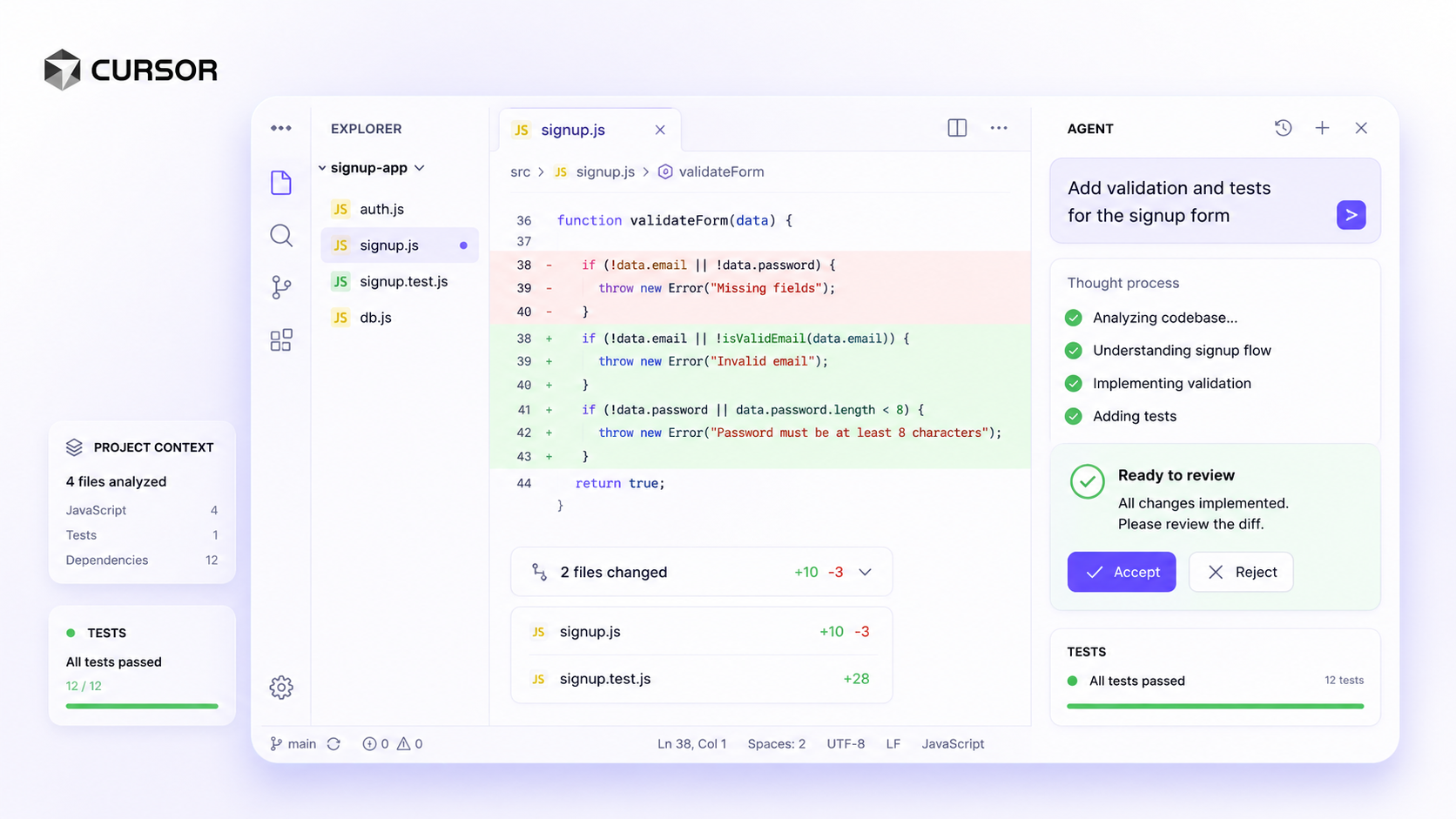Click the files changed git icon

[x=540, y=572]
